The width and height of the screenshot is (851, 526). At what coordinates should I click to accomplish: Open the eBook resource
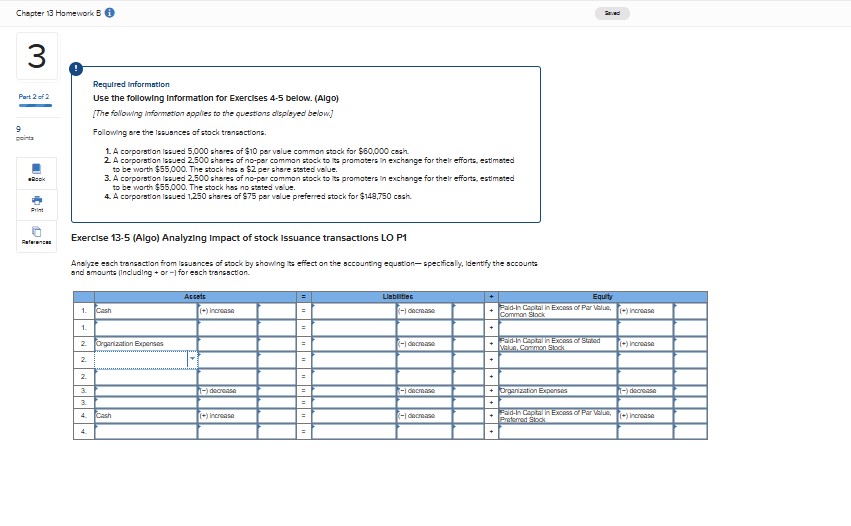[36, 173]
